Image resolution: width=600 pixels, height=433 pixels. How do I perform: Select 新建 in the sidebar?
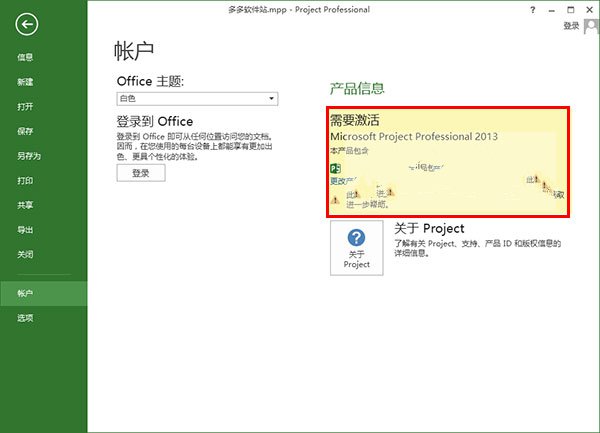pyautogui.click(x=25, y=82)
